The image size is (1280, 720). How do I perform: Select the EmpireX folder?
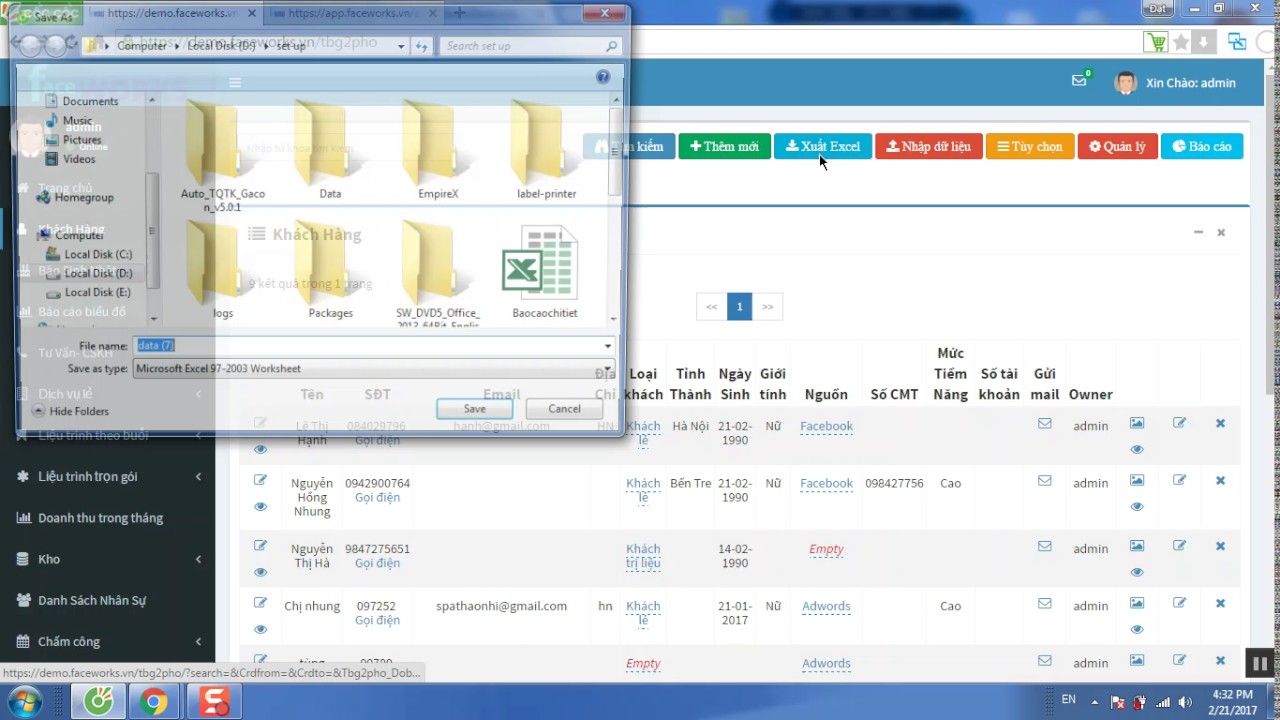click(438, 150)
